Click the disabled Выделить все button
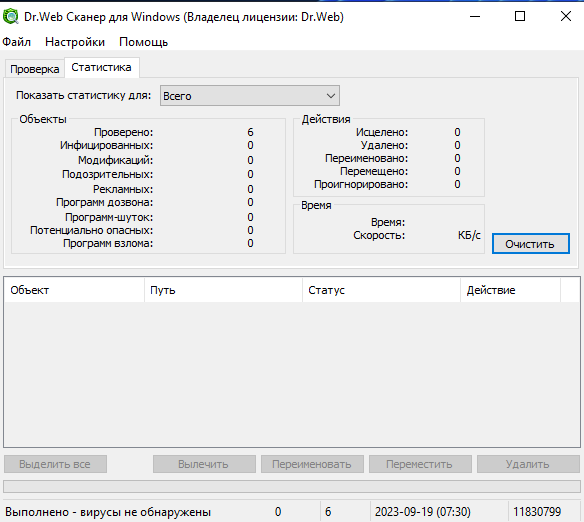Image resolution: width=584 pixels, height=522 pixels. 55,464
